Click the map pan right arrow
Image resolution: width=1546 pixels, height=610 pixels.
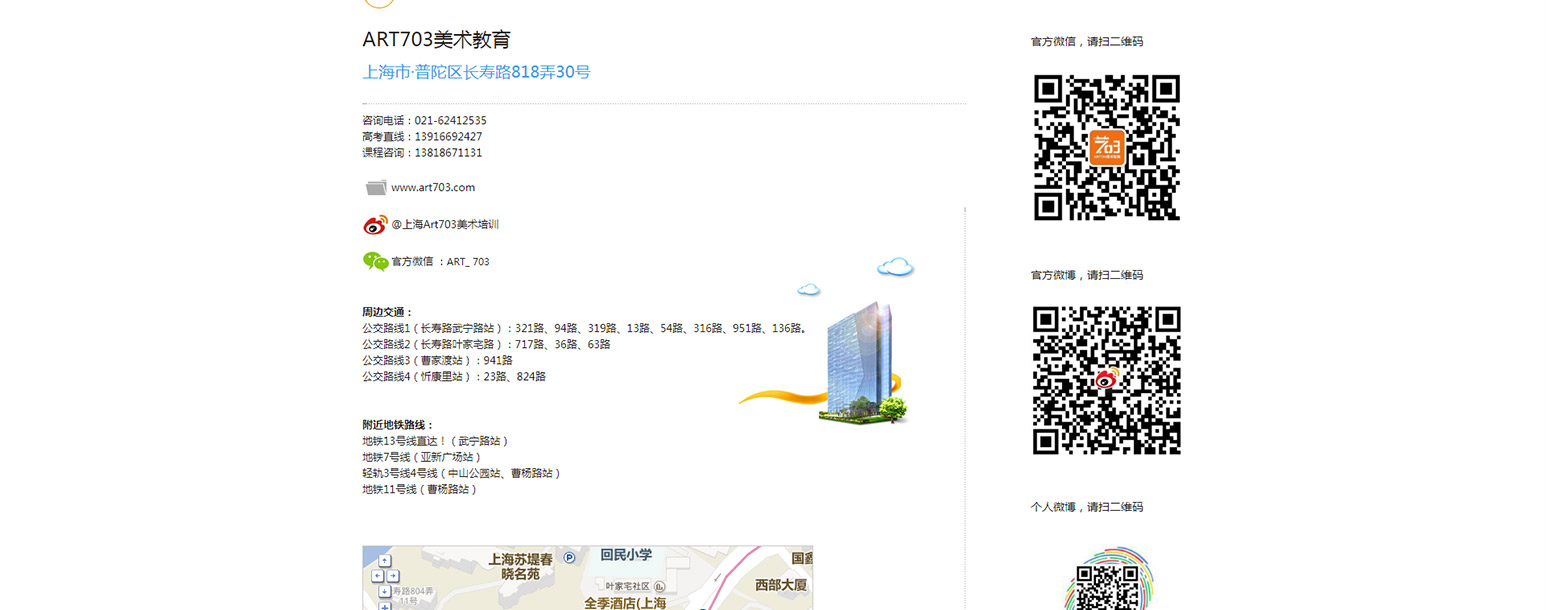point(393,576)
